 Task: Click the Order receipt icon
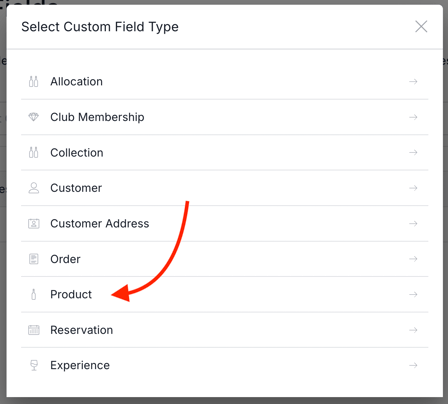pos(33,259)
